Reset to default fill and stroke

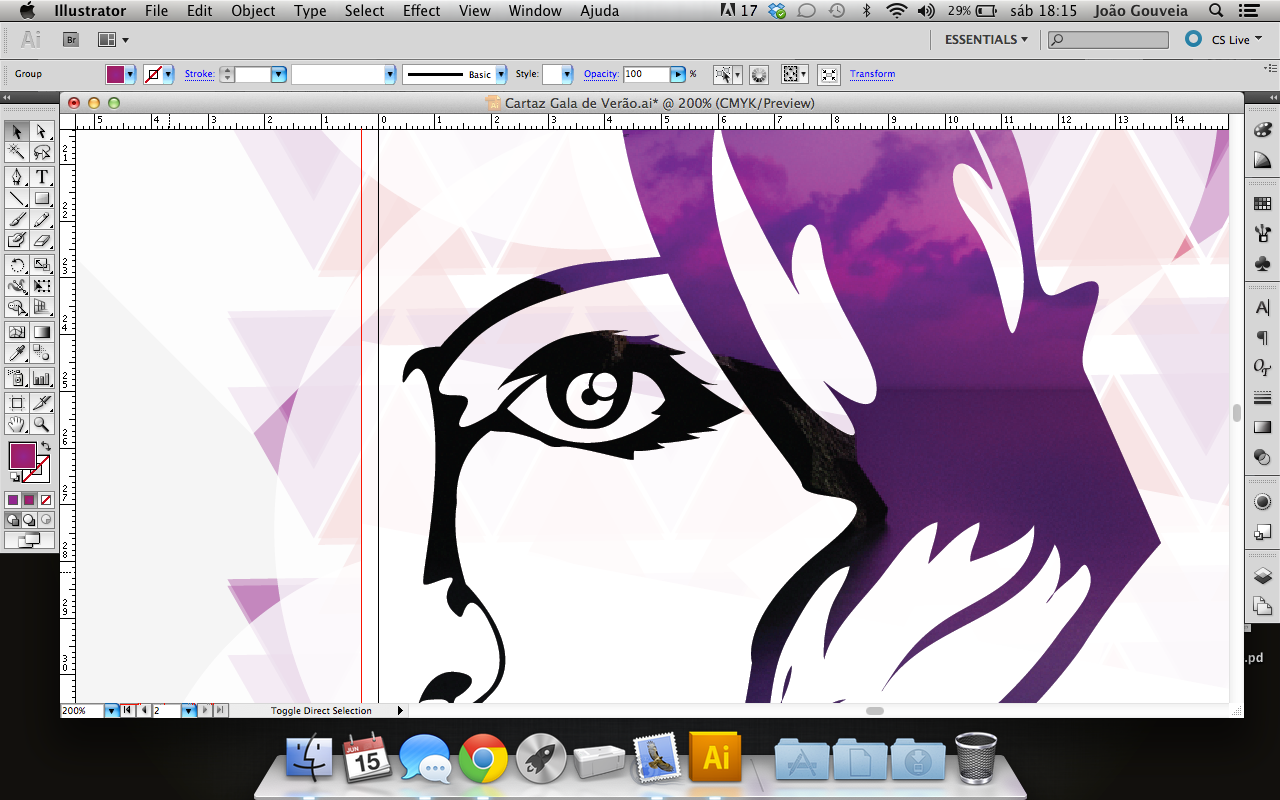14,477
